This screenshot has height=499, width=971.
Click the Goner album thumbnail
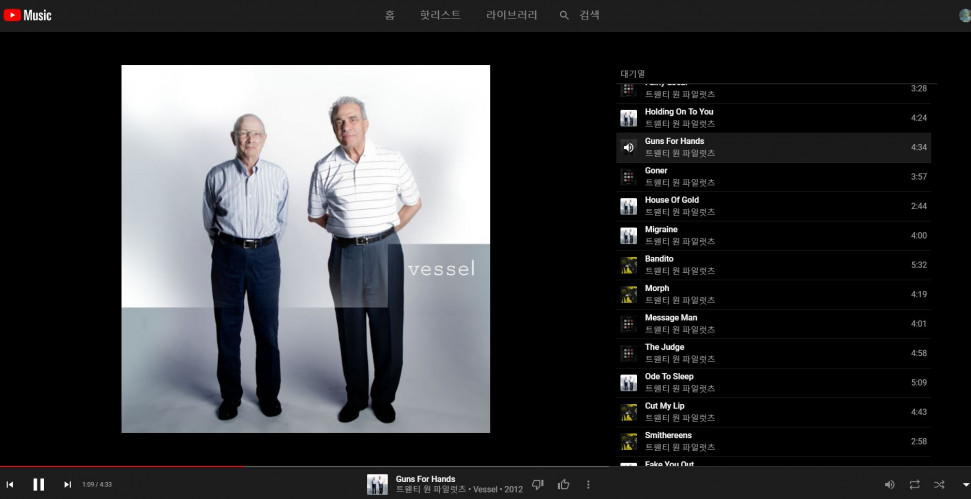pos(629,177)
